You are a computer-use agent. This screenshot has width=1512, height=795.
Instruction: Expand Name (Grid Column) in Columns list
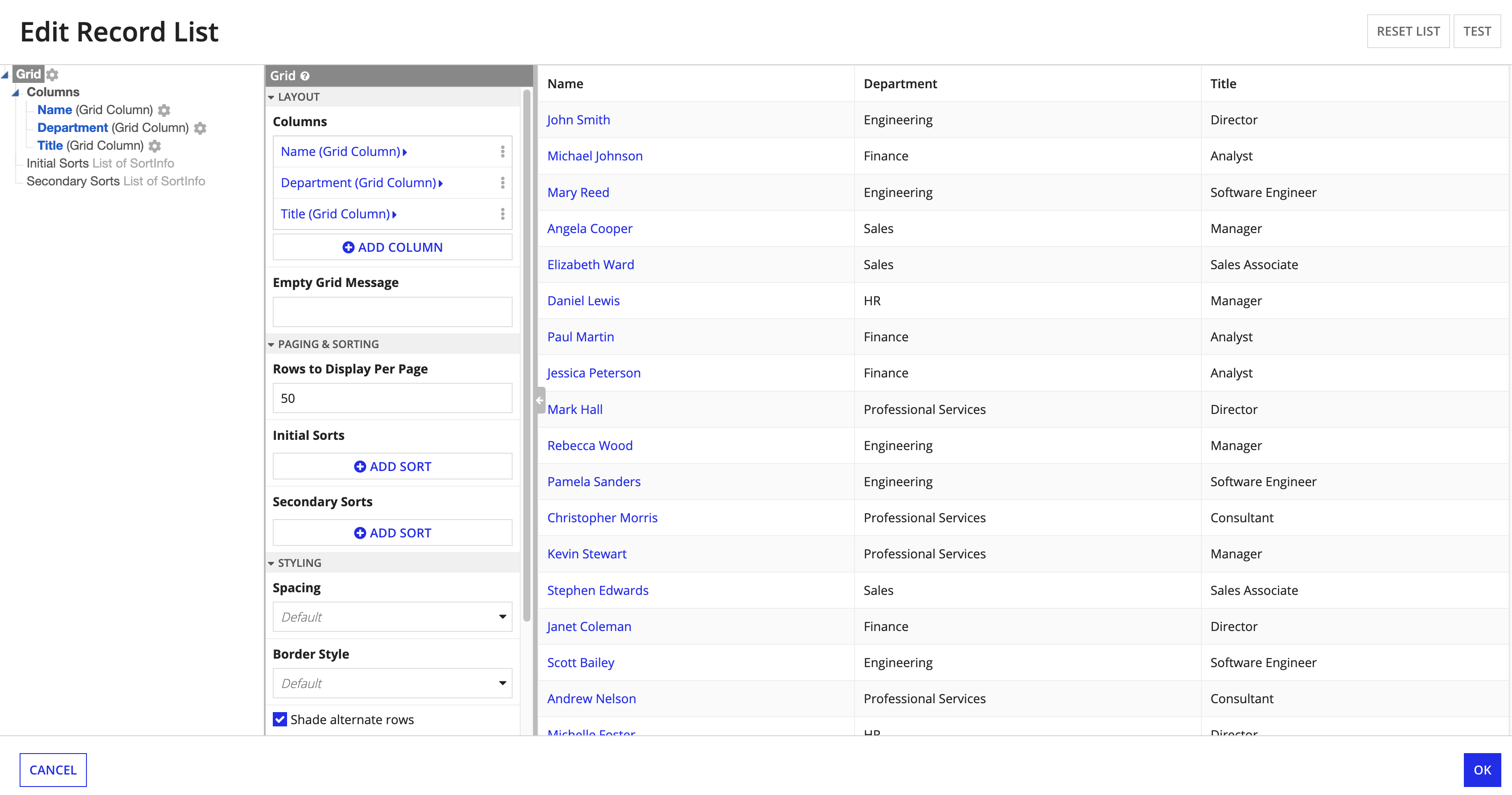(344, 152)
